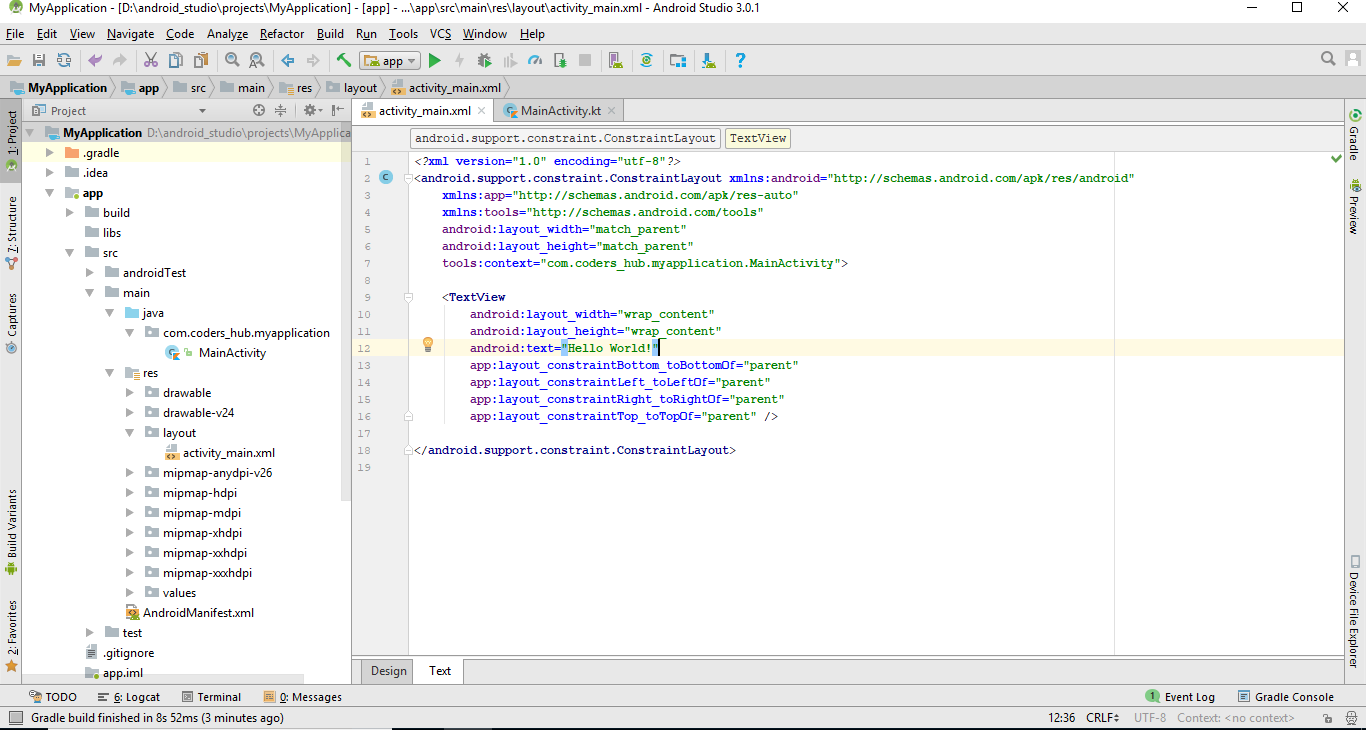Click the Save All floppy disk icon
The image size is (1366, 730).
39,61
